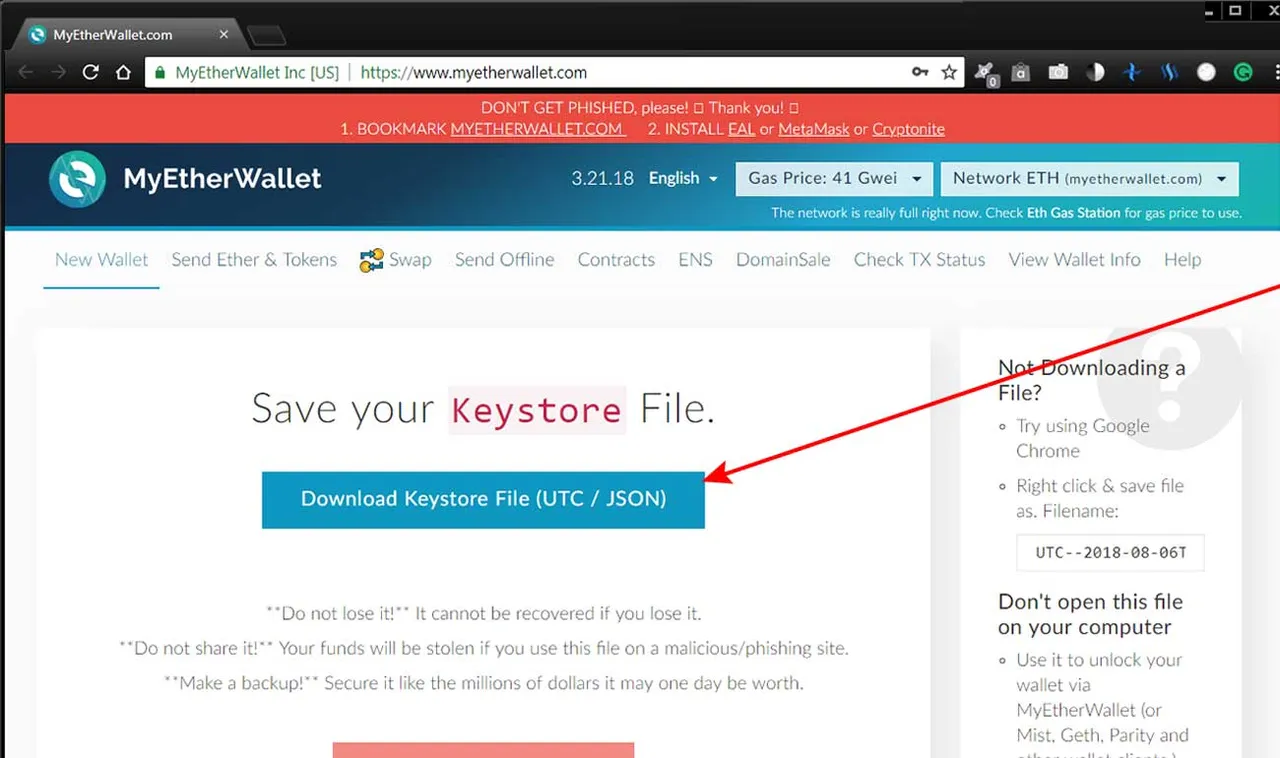The height and width of the screenshot is (758, 1280).
Task: Go to the browser home page
Action: pos(123,72)
